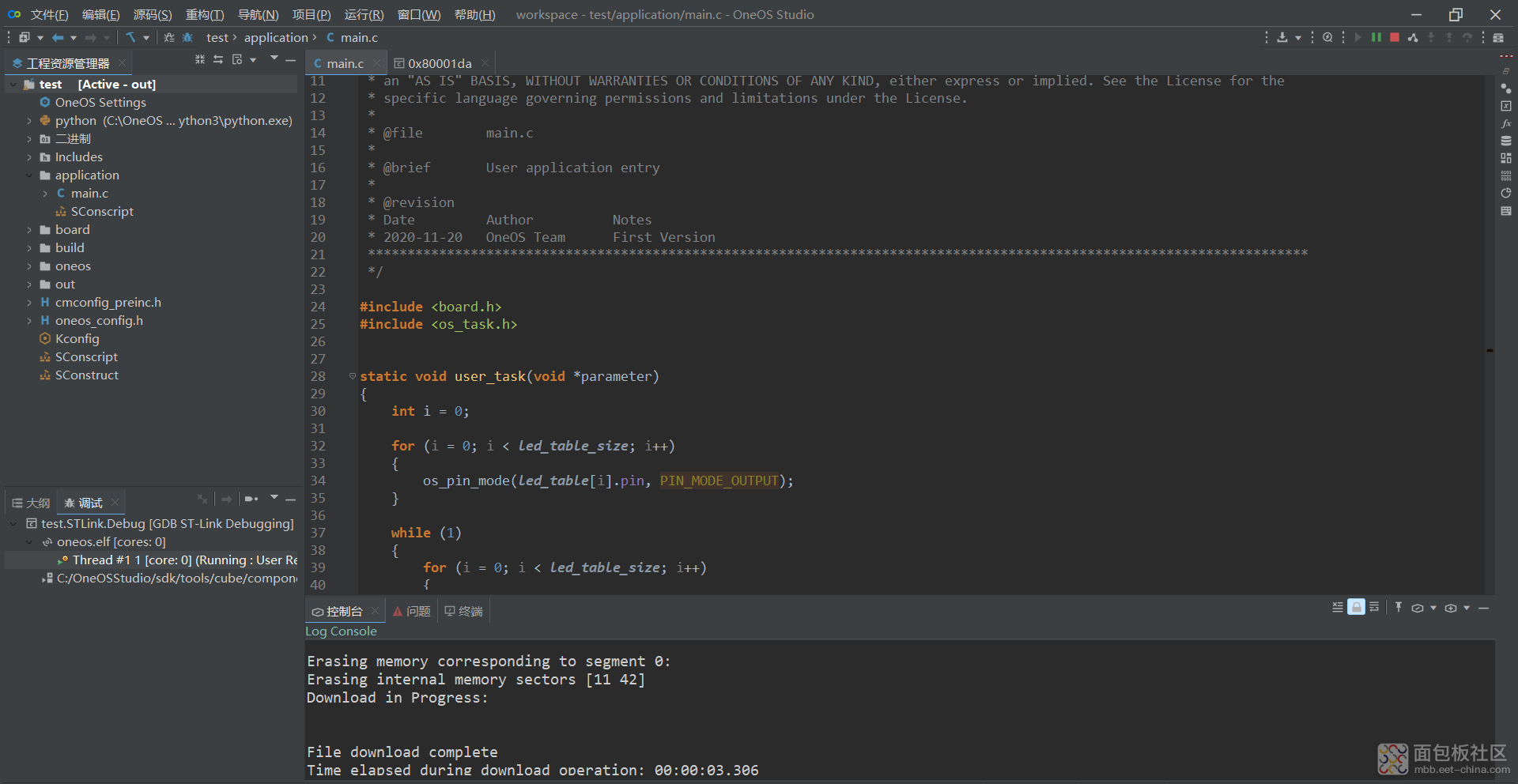Toggle Link with Editor in the explorer
This screenshot has height=784, width=1518.
click(x=218, y=59)
